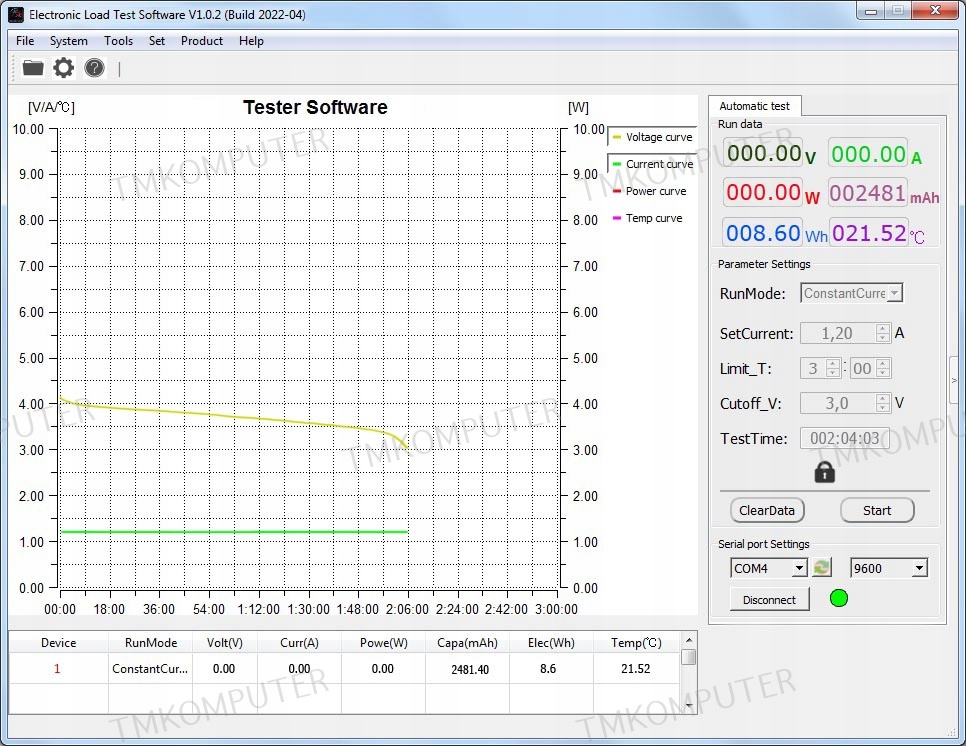966x746 pixels.
Task: Click the green connection status indicator
Action: 839,599
